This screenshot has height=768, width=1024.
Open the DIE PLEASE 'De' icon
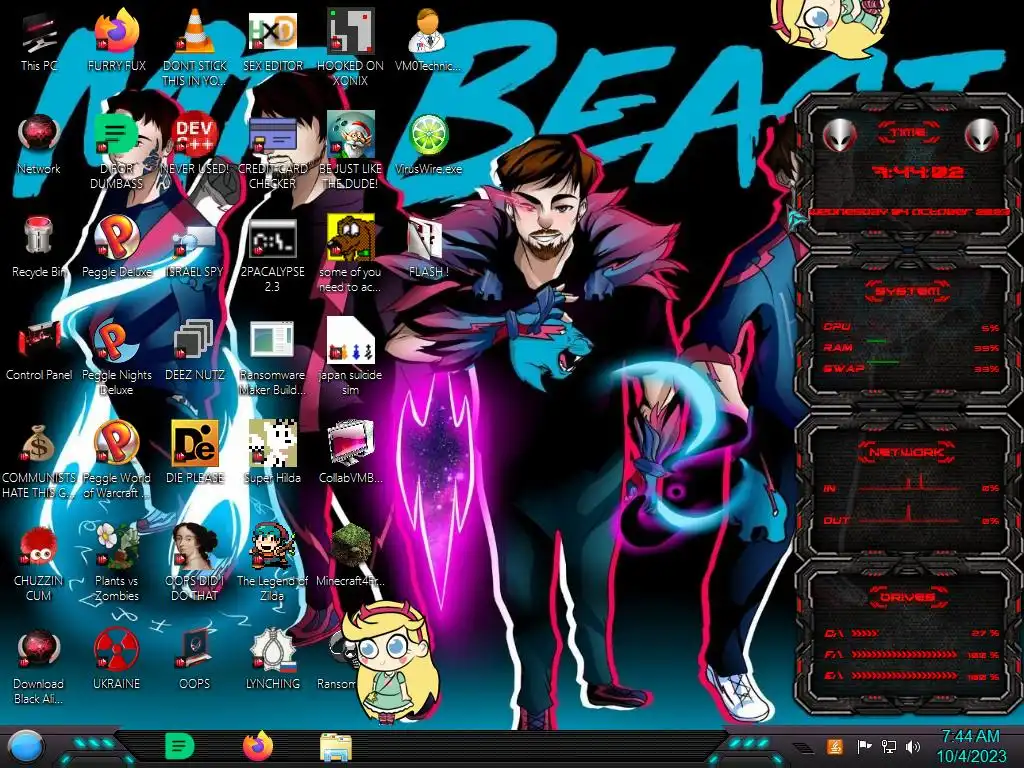click(x=195, y=452)
